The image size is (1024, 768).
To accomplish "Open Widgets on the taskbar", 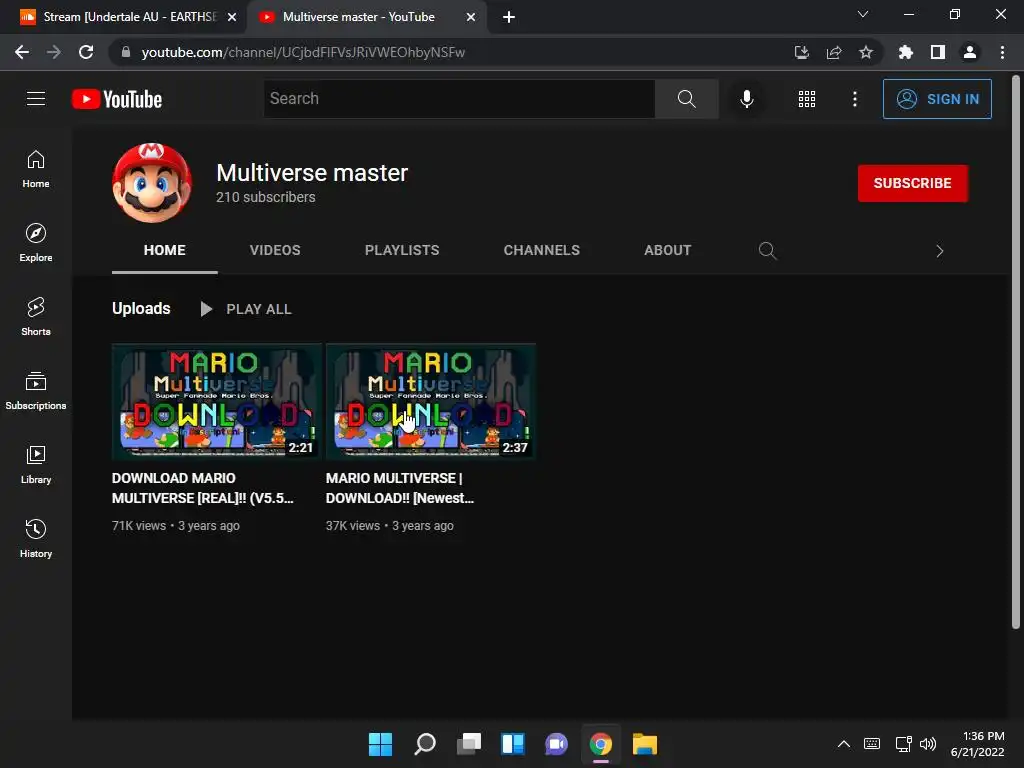I will (x=513, y=744).
